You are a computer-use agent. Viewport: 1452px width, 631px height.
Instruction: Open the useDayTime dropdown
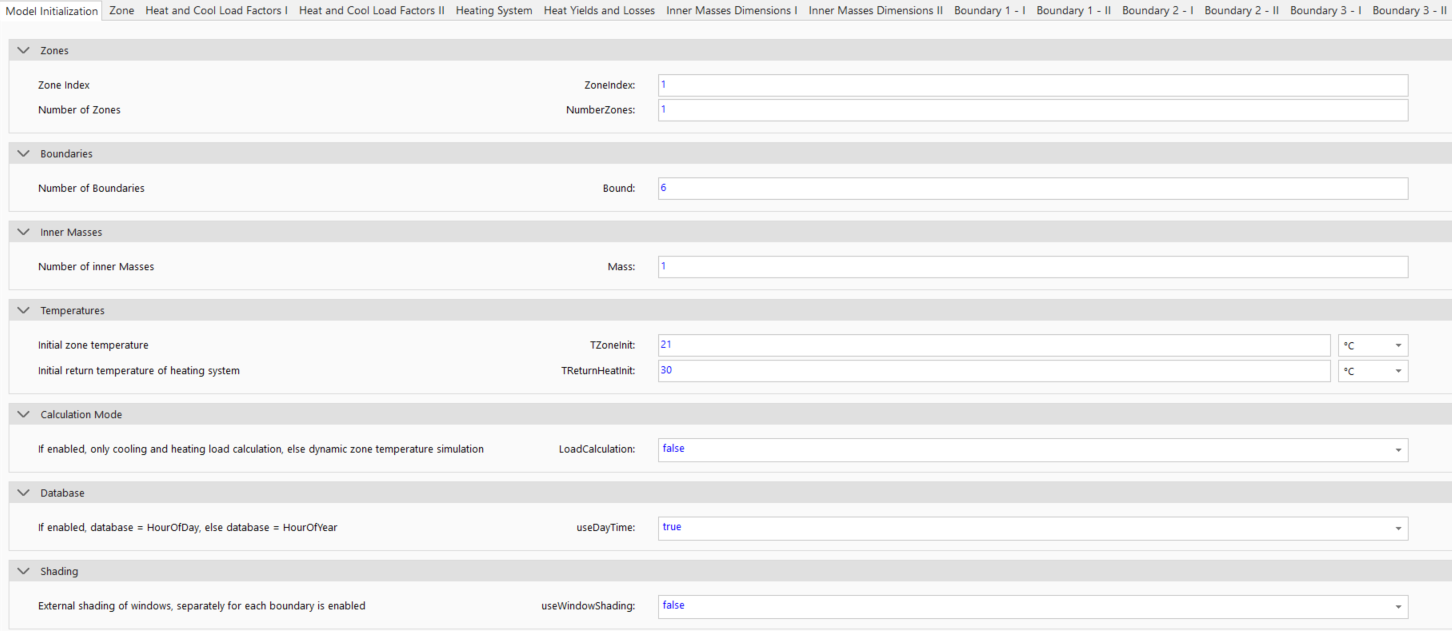tap(1033, 527)
